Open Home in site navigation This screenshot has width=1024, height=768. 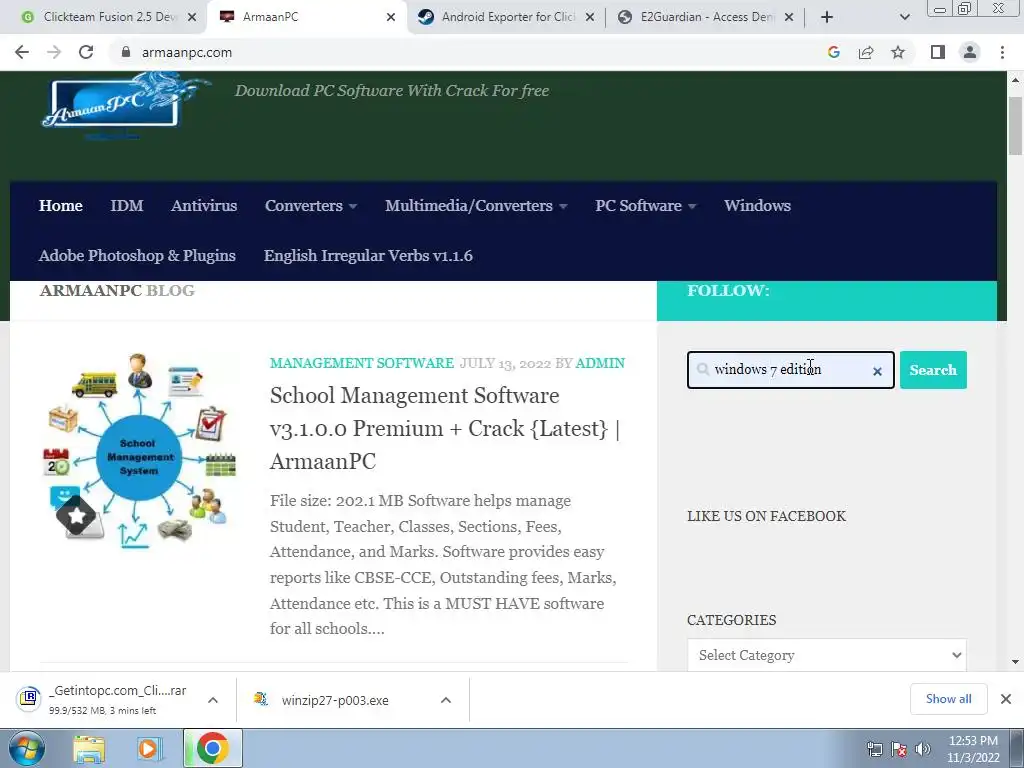tap(61, 206)
